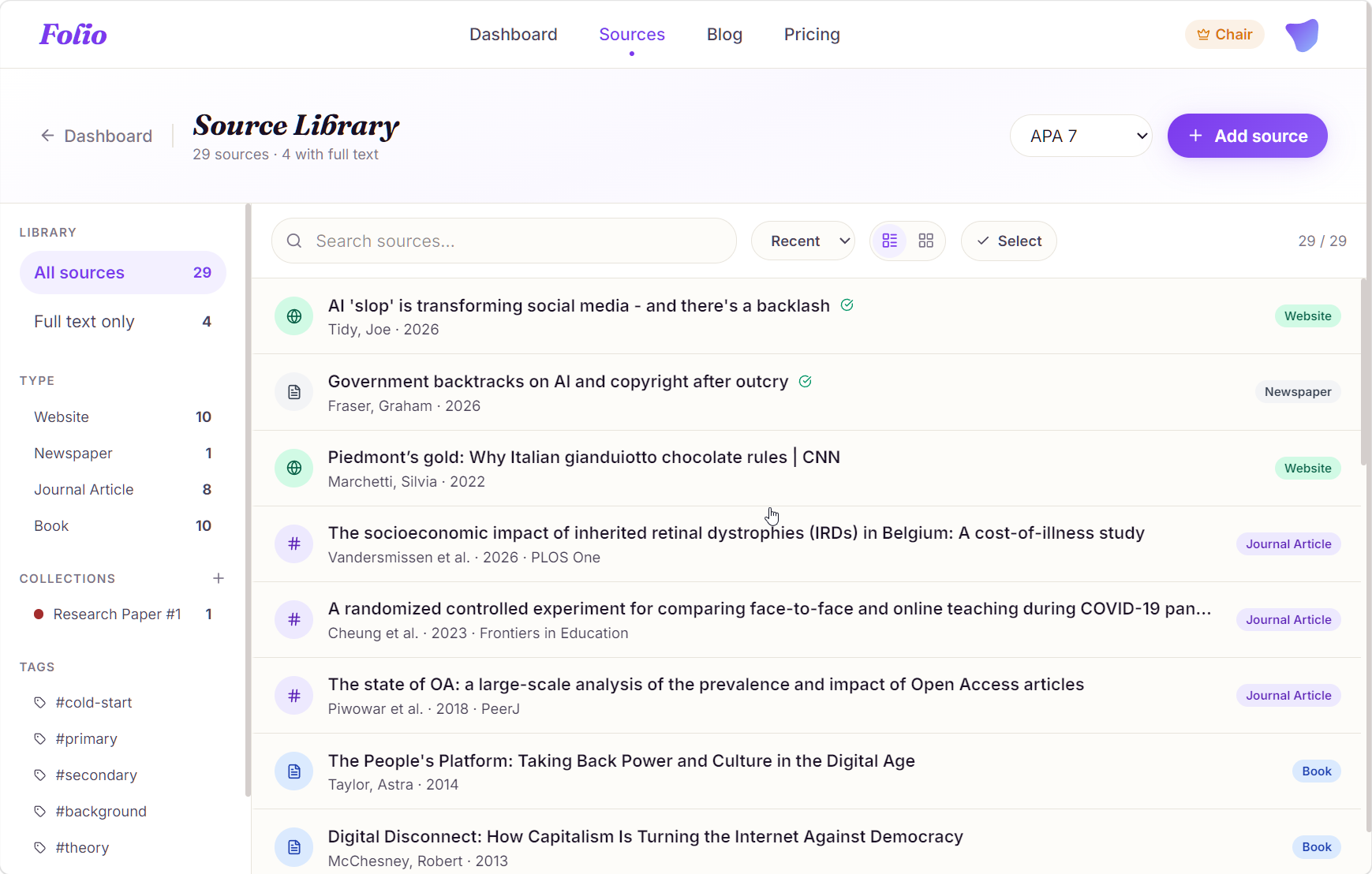Click the globe icon on the AI 'slop' article
1372x874 pixels.
294,316
